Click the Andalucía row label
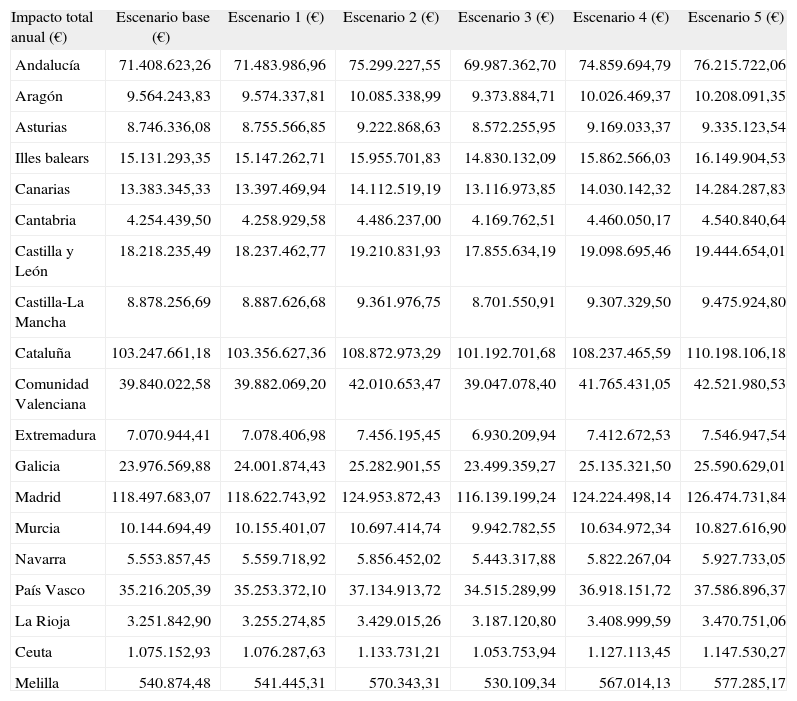This screenshot has width=797, height=701. pyautogui.click(x=47, y=65)
